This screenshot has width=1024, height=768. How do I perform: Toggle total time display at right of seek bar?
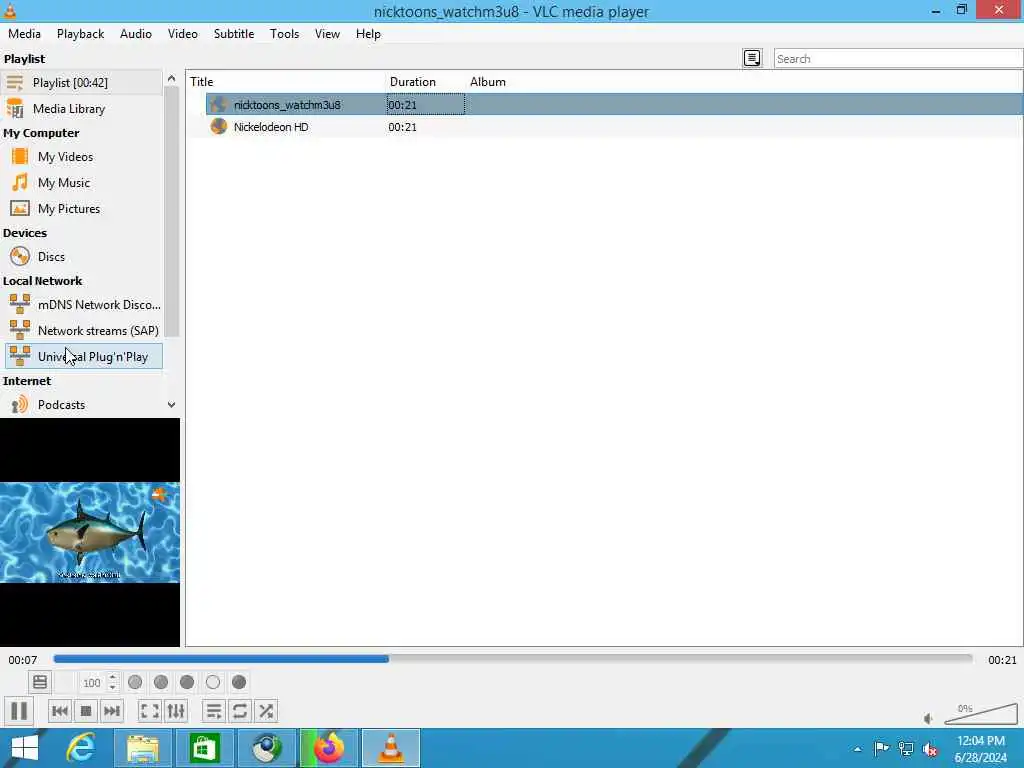pyautogui.click(x=1002, y=660)
